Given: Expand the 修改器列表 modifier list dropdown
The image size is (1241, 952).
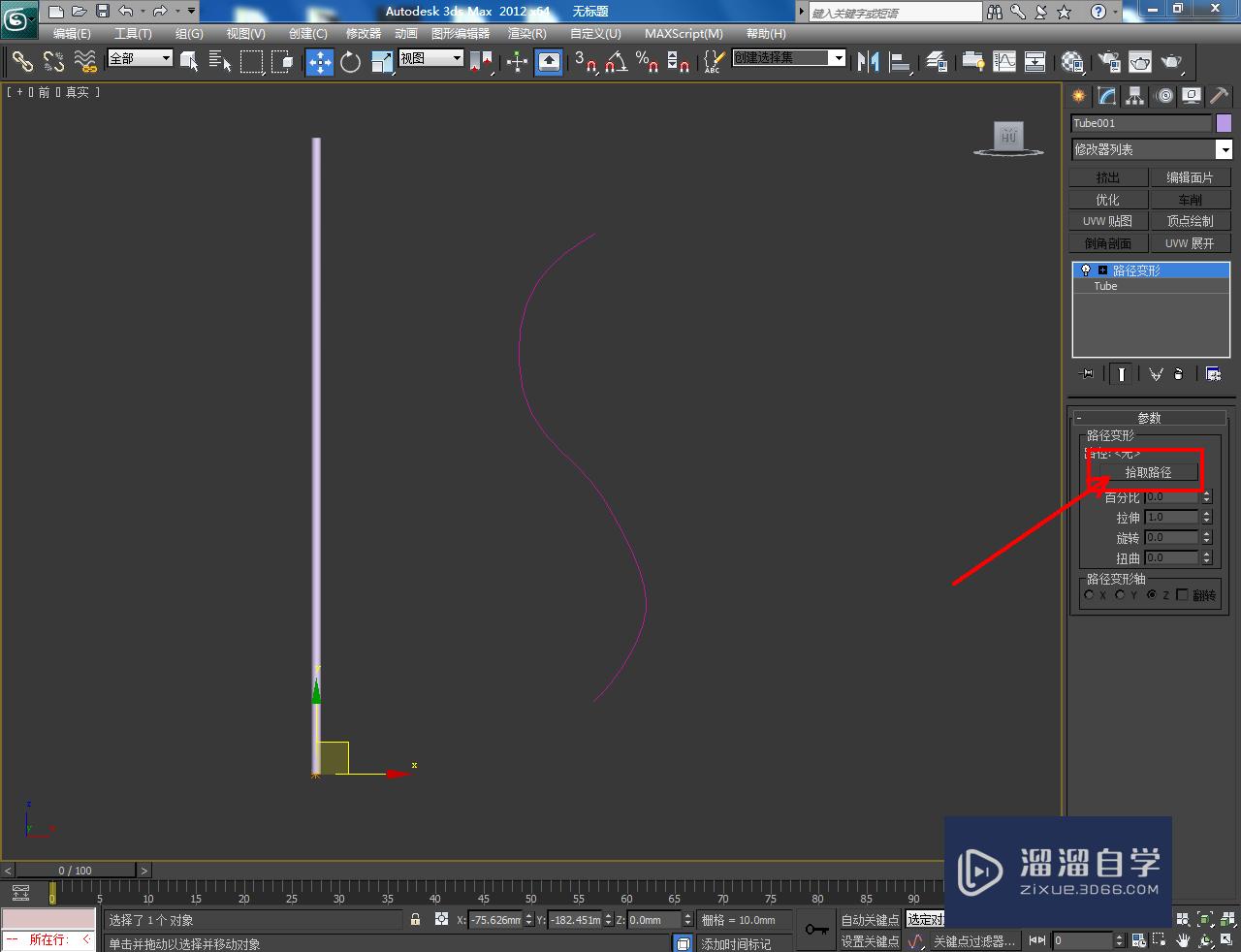Looking at the screenshot, I should [x=1225, y=149].
